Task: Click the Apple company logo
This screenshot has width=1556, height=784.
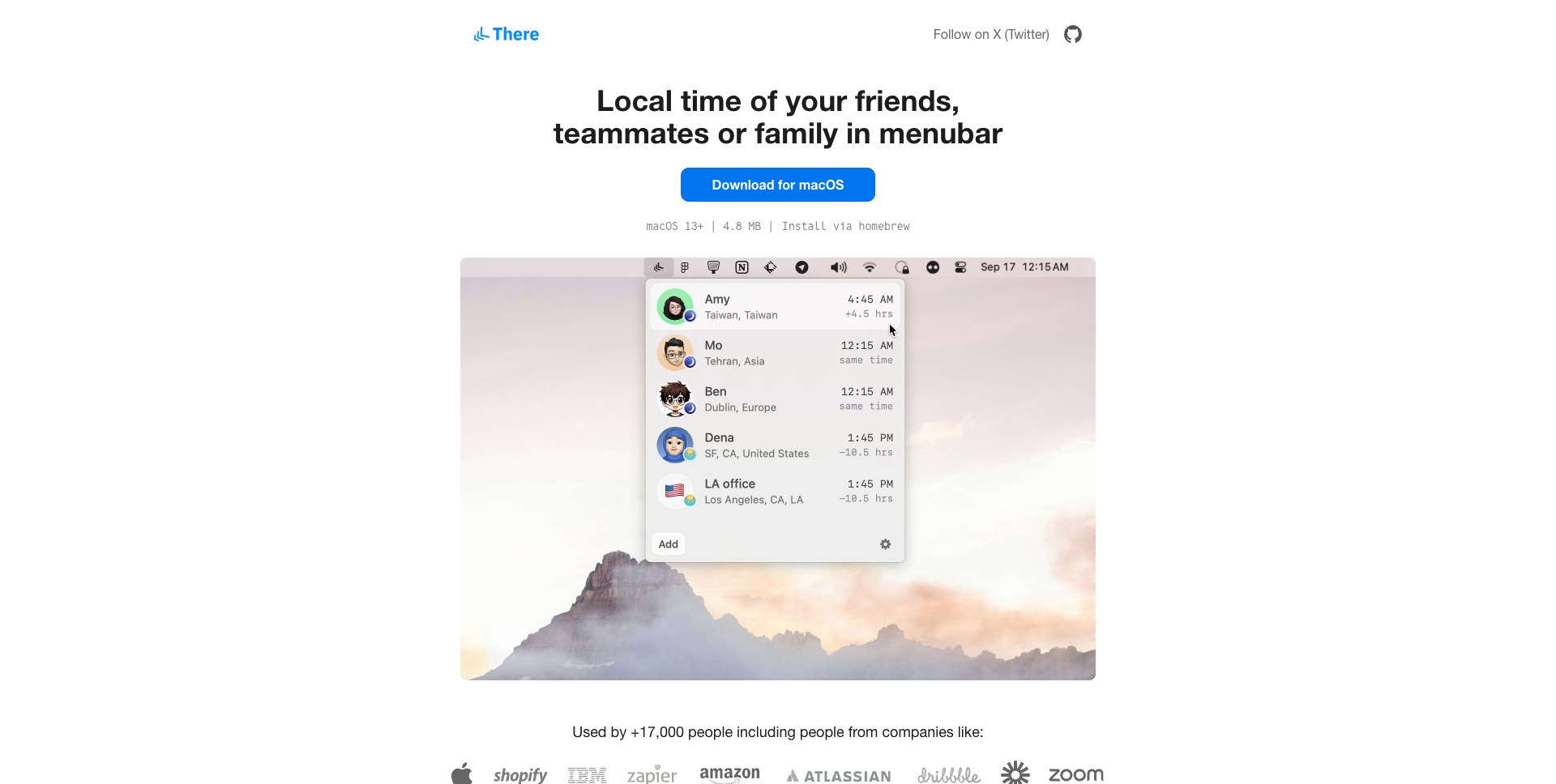Action: (462, 773)
